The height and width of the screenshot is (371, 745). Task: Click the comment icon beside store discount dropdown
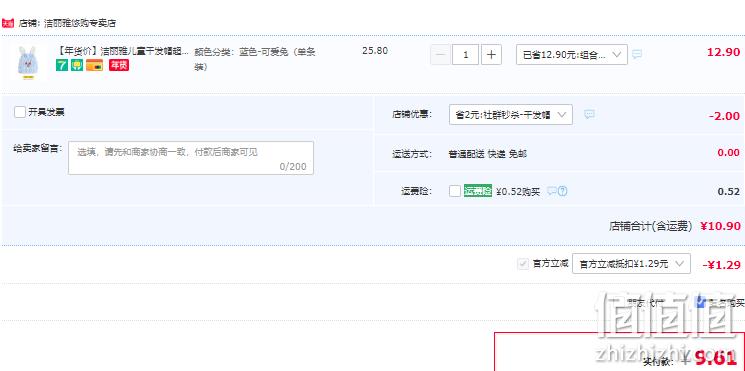click(589, 114)
